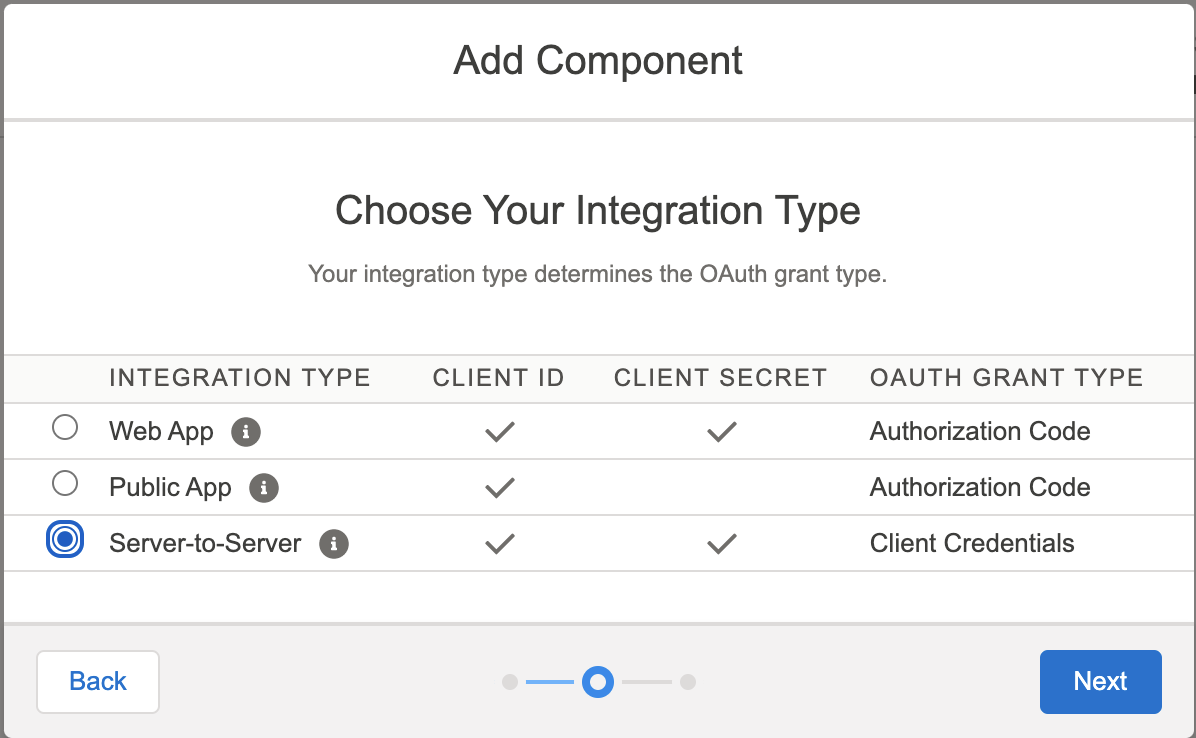Click the Client Secret column header
1196x738 pixels.
coord(720,378)
